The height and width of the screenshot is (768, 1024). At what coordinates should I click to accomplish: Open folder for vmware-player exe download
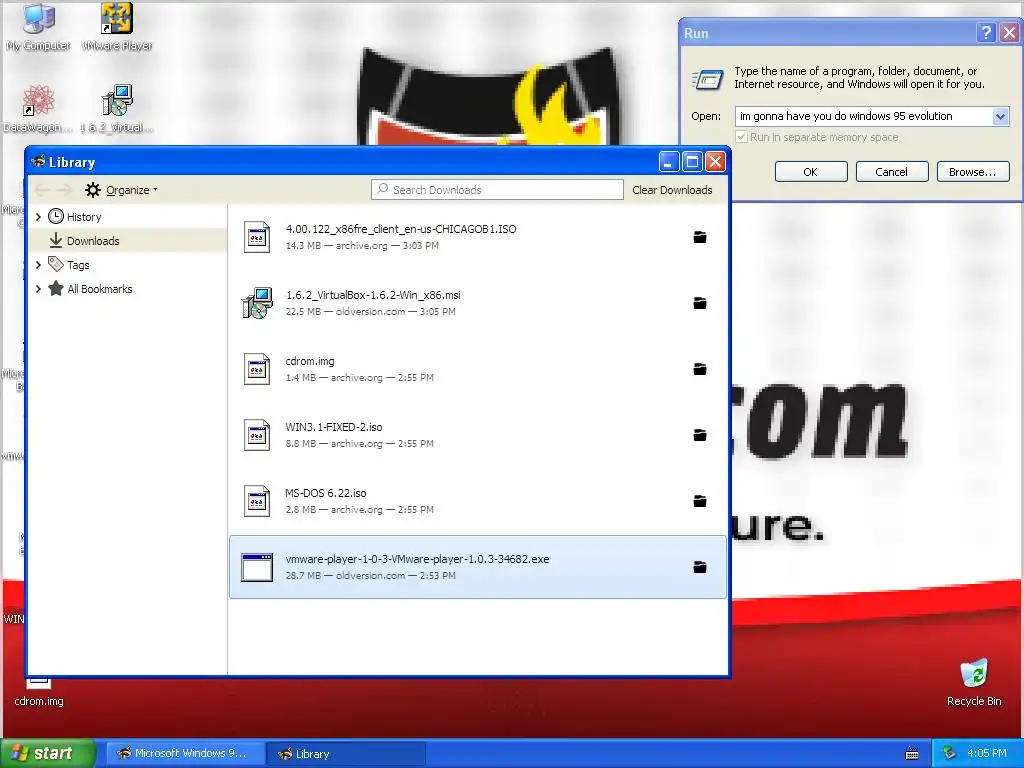click(x=699, y=567)
